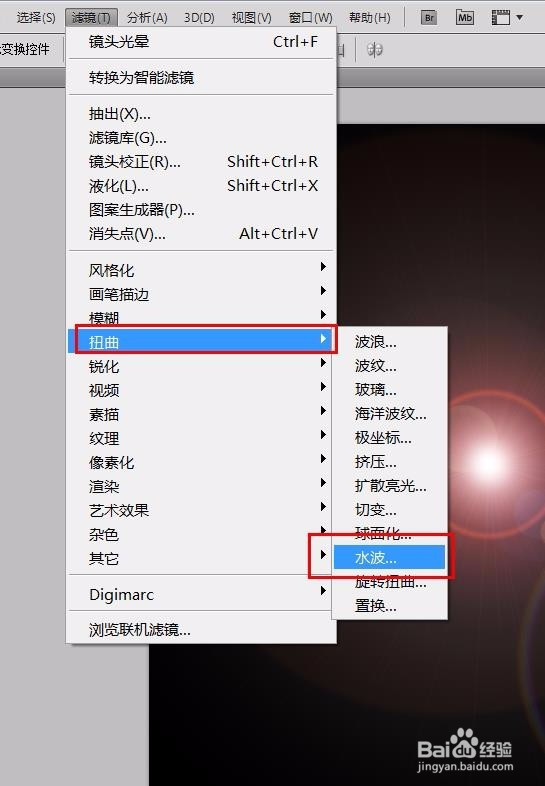Screen dimensions: 545x786
Task: Choose 转换为智能滤镜
Action: coord(202,77)
